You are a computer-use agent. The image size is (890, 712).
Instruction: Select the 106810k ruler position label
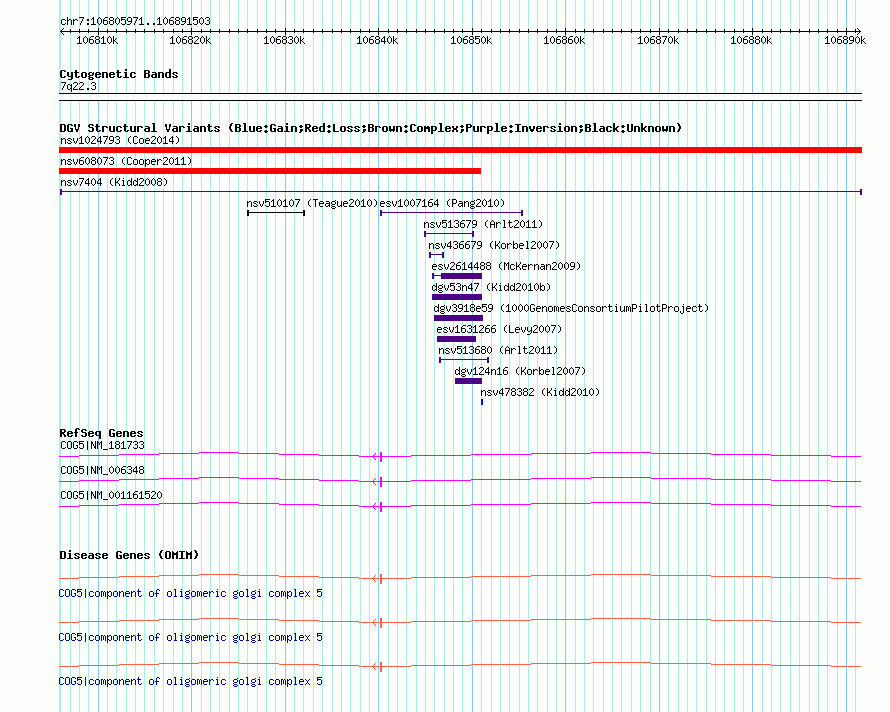[x=97, y=41]
